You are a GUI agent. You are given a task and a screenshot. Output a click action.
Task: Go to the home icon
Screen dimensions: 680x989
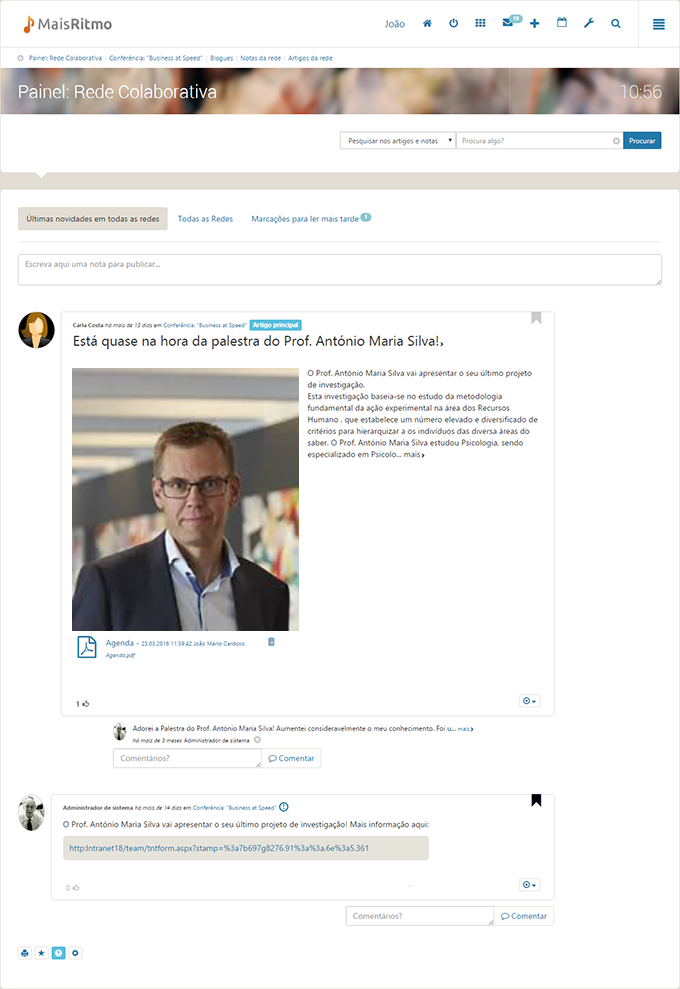point(427,23)
